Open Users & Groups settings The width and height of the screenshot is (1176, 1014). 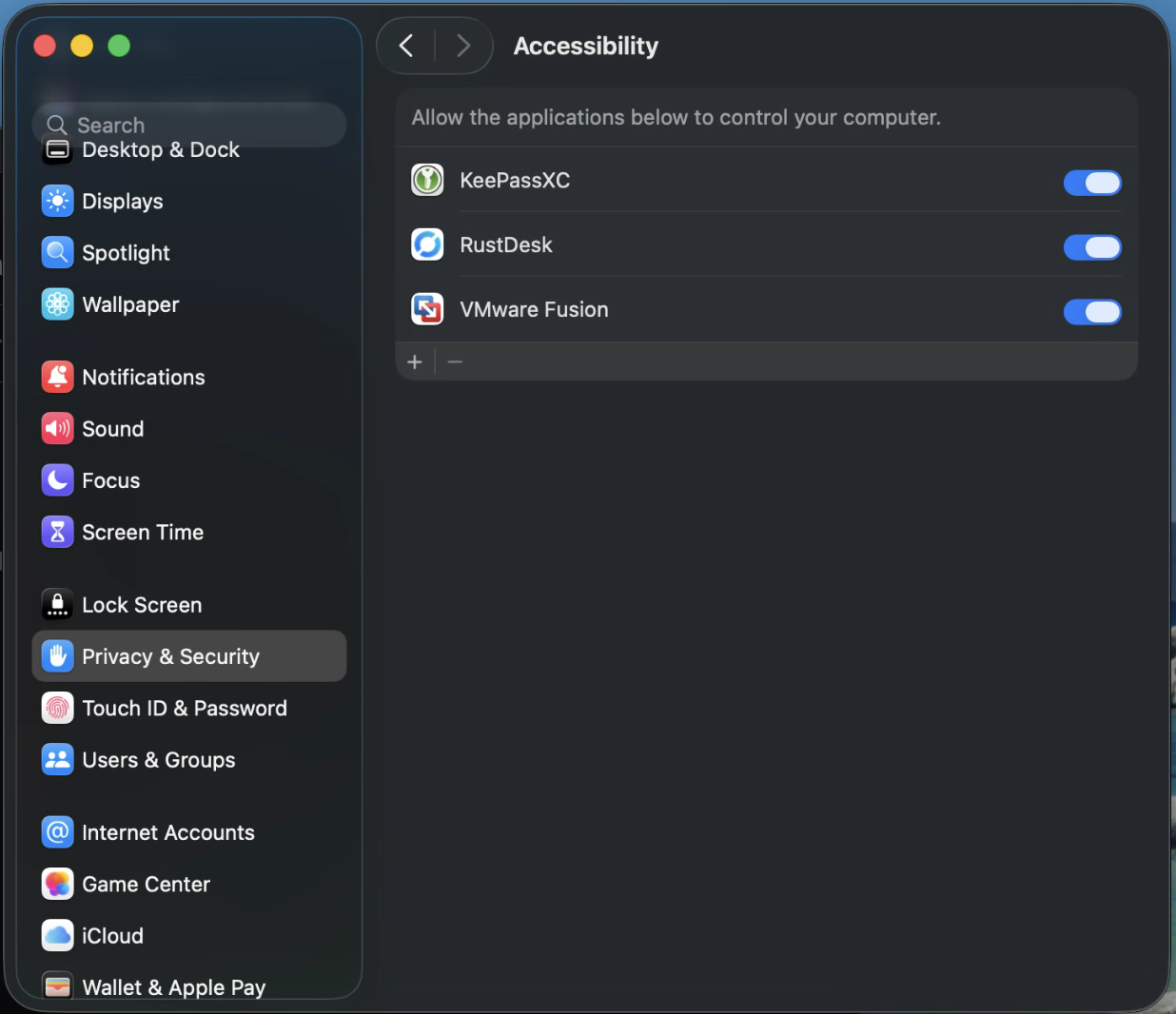click(159, 760)
